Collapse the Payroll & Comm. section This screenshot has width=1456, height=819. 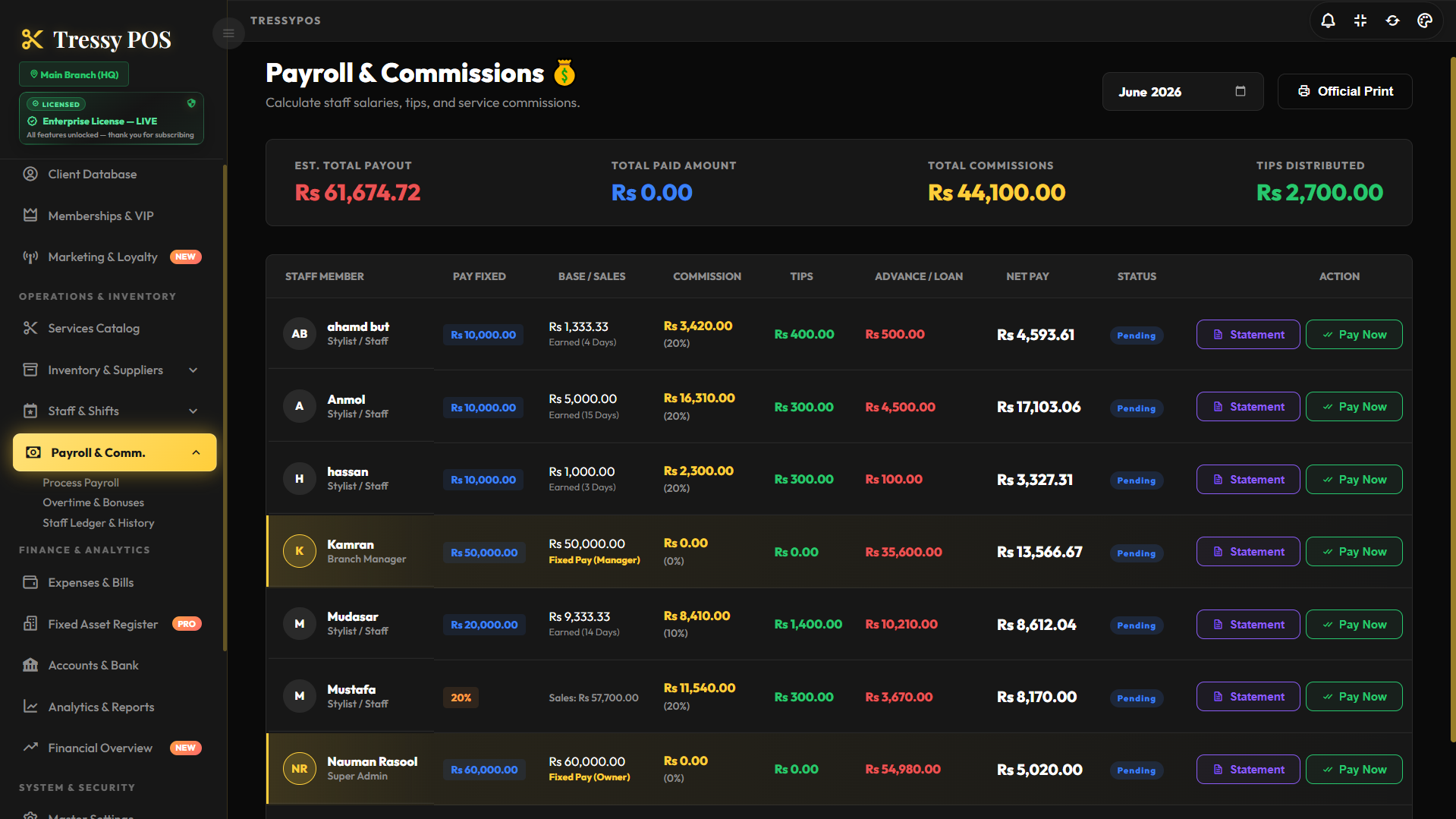pos(196,452)
